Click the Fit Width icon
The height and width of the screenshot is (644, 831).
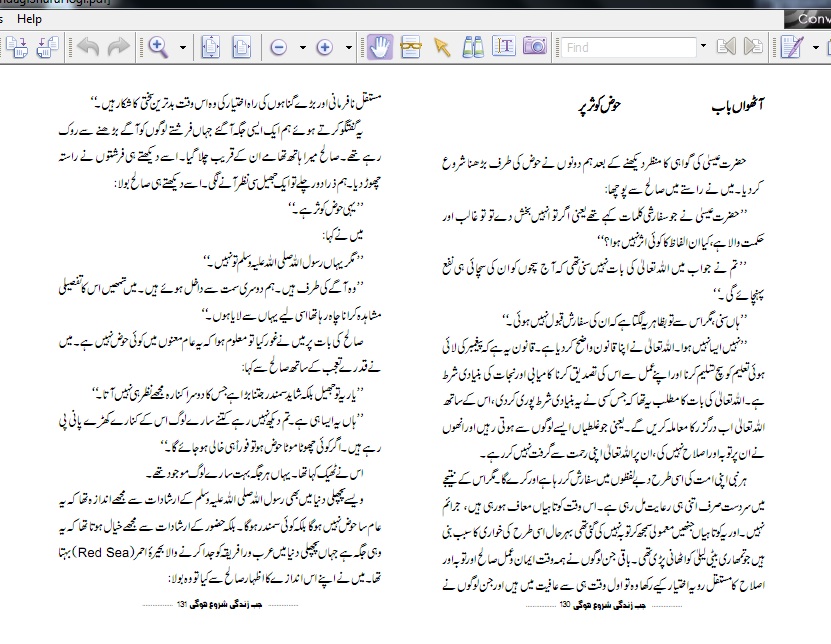tap(242, 47)
